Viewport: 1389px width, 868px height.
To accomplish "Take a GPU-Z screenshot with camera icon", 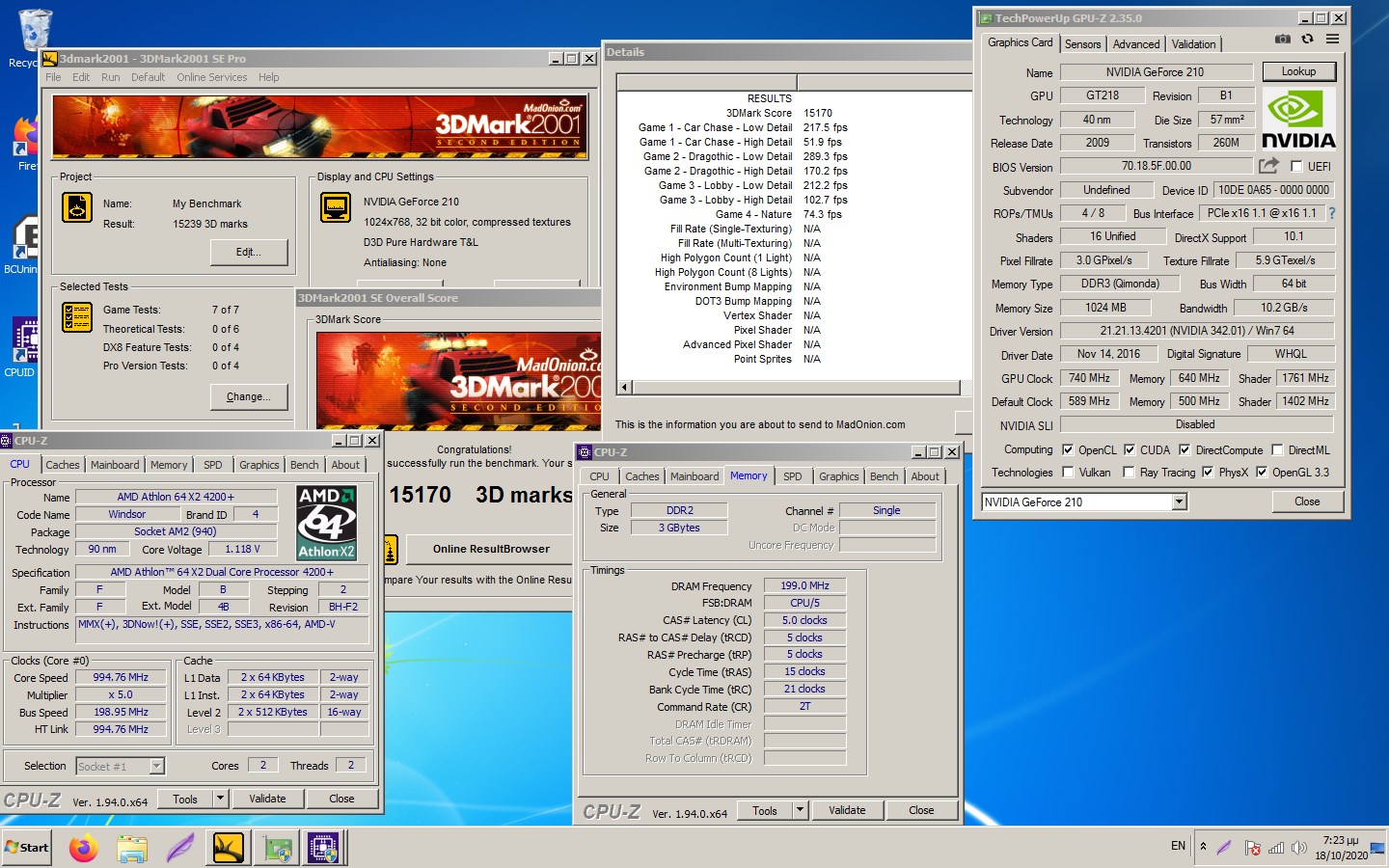I will 1282,40.
